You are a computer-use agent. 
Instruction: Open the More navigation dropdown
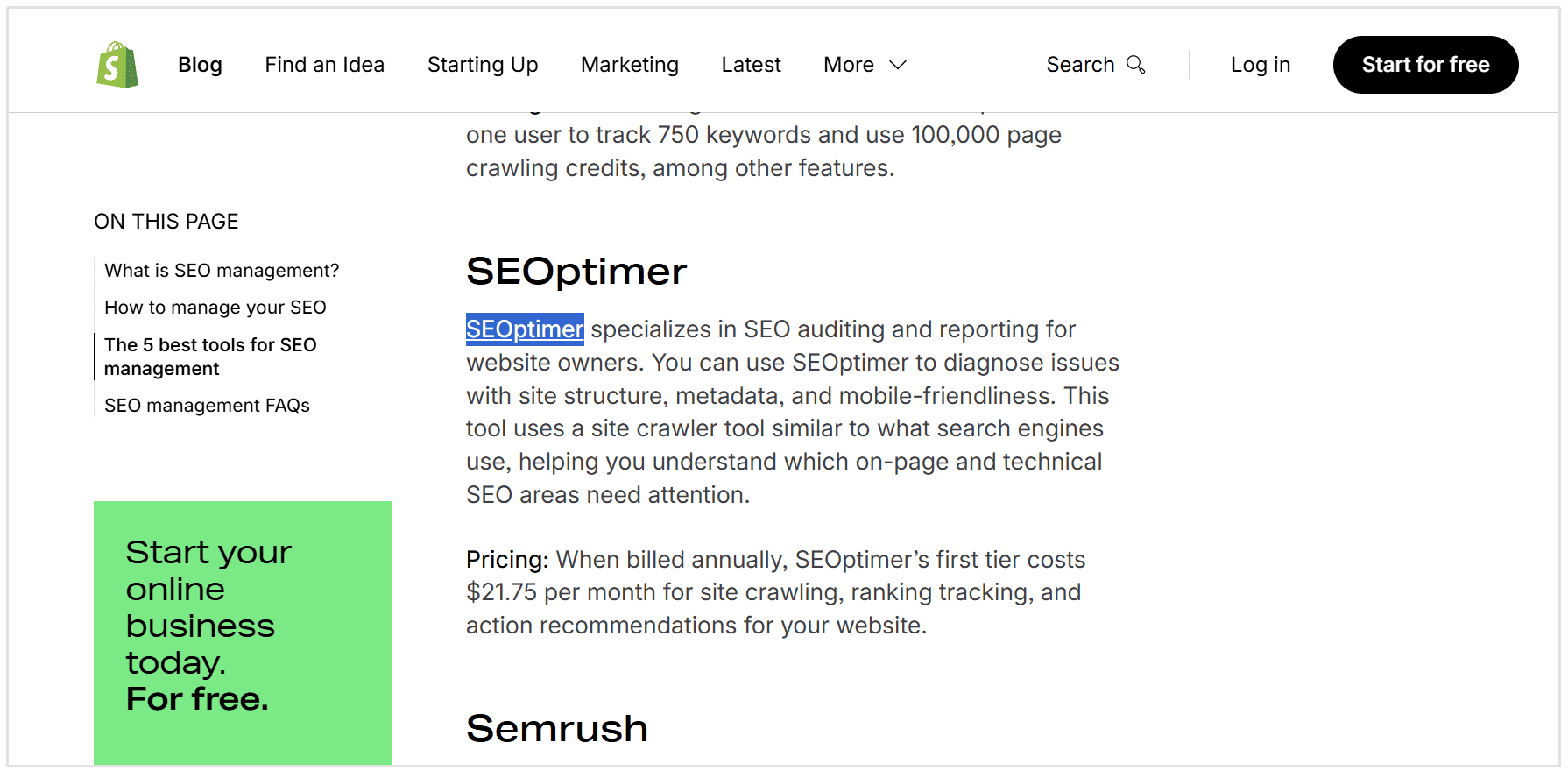[847, 64]
